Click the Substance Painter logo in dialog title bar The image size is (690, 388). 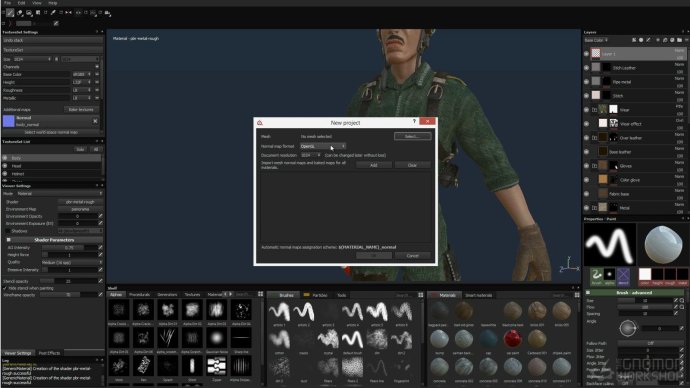[260, 123]
